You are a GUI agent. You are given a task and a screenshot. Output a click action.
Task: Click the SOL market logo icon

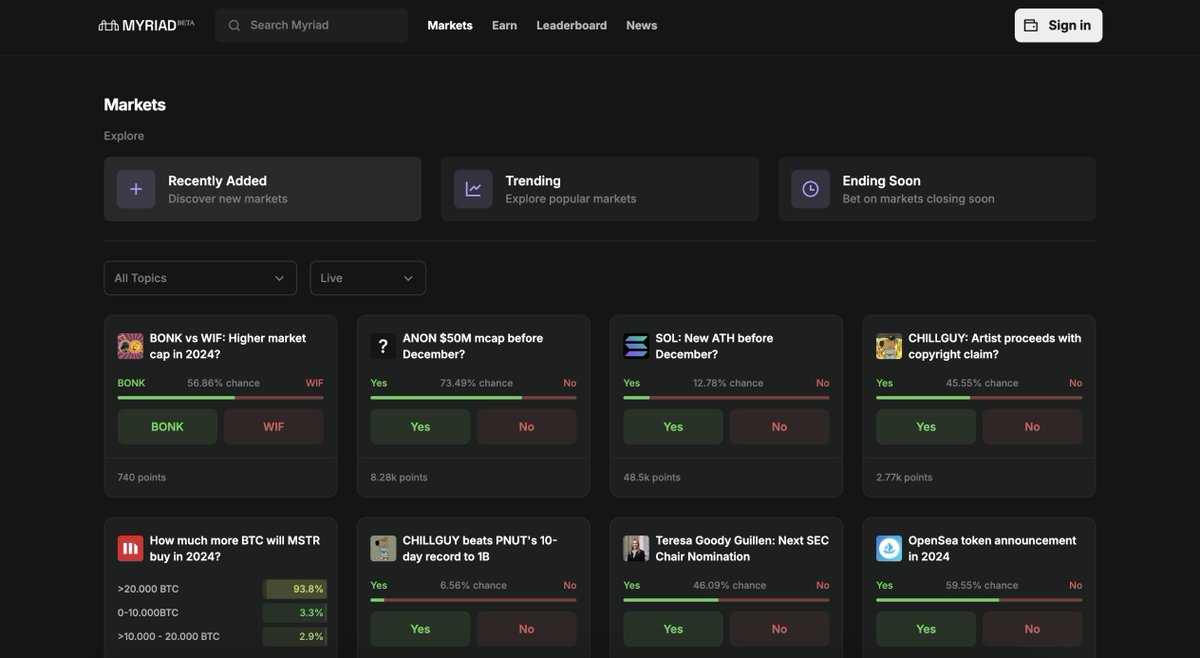pos(636,346)
